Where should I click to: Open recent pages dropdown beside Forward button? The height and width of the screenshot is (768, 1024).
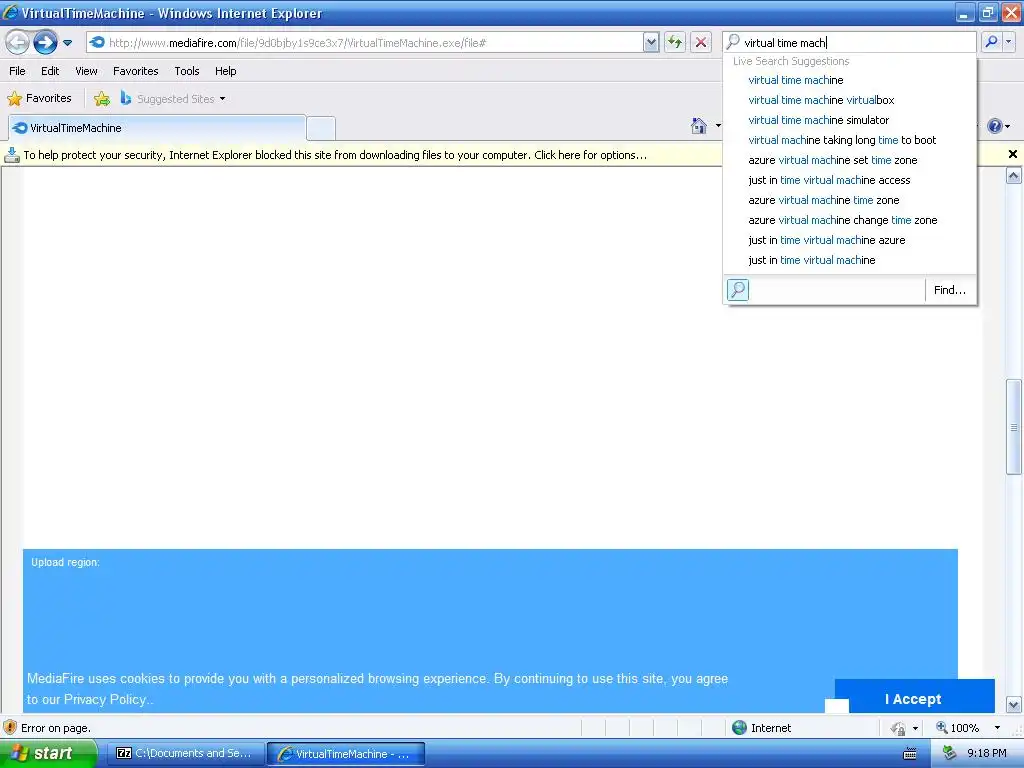[67, 43]
